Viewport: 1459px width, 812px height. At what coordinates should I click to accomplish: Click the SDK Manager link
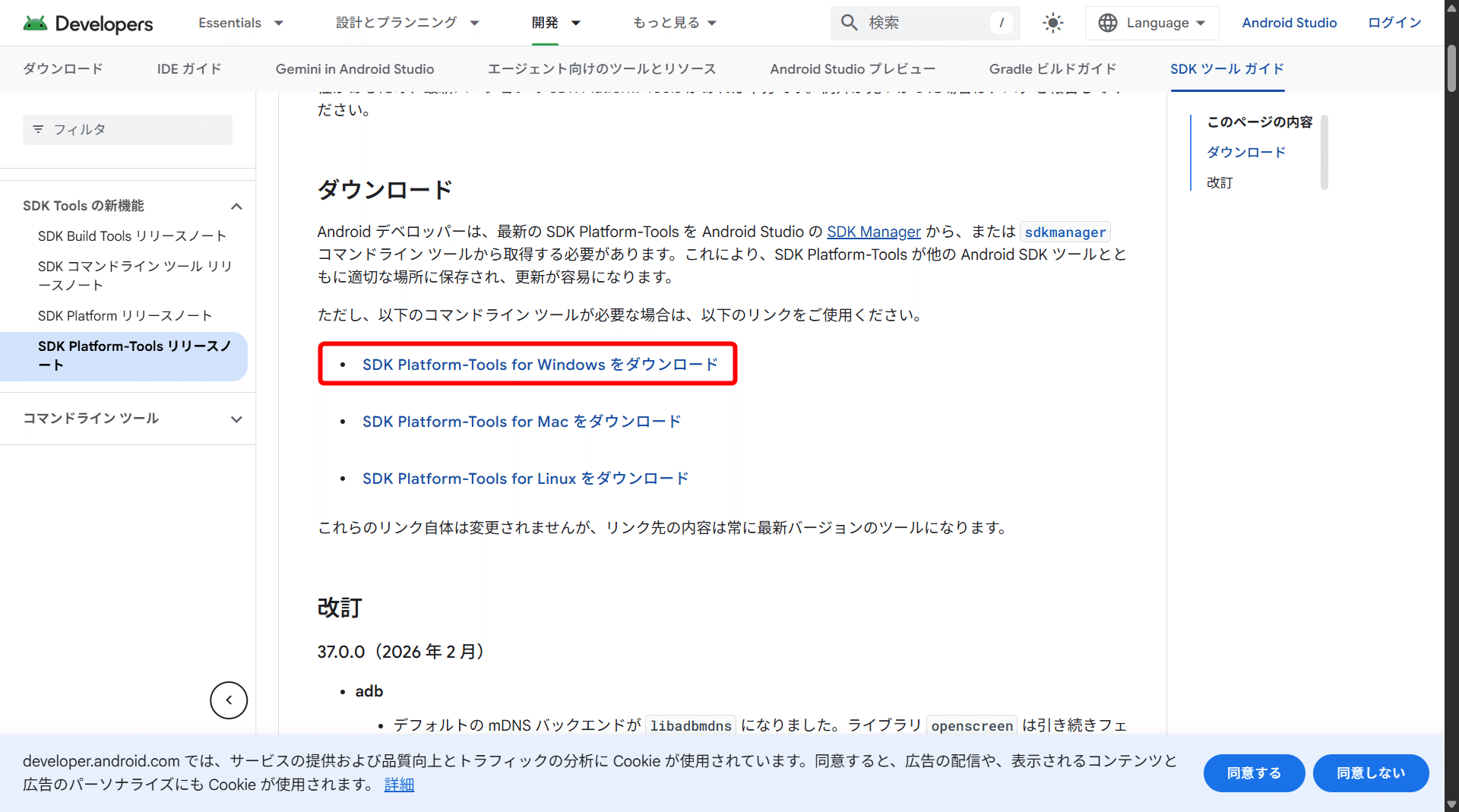click(x=874, y=232)
